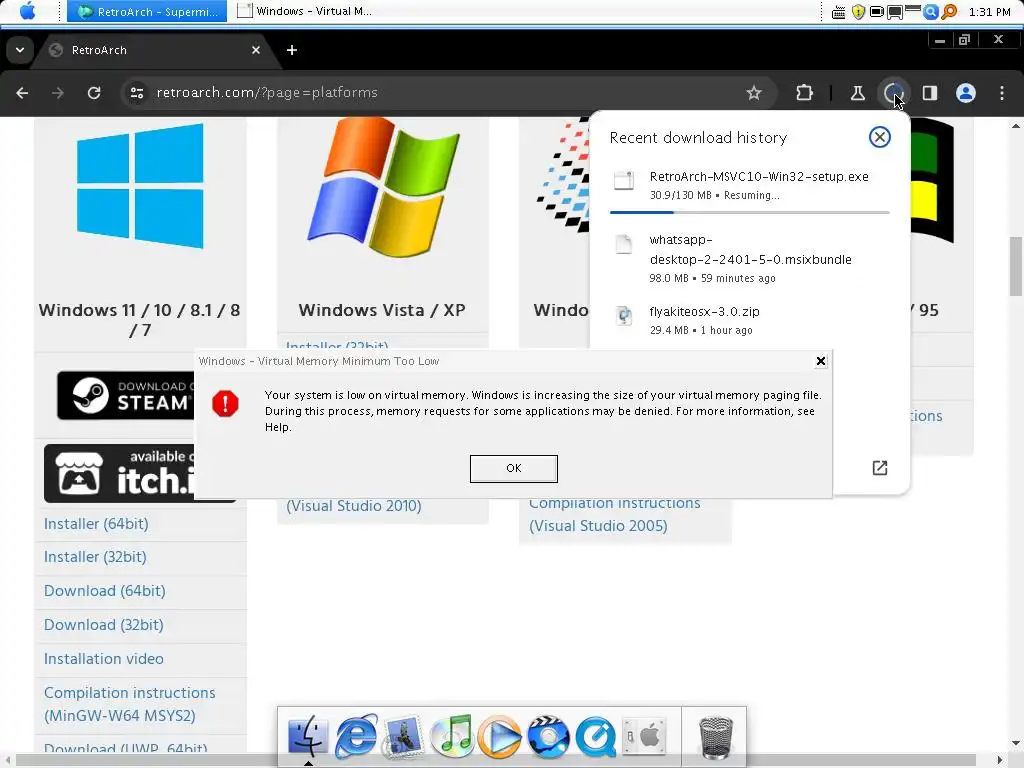Viewport: 1024px width, 768px height.
Task: Open Installer (64bit) link
Action: [x=96, y=524]
